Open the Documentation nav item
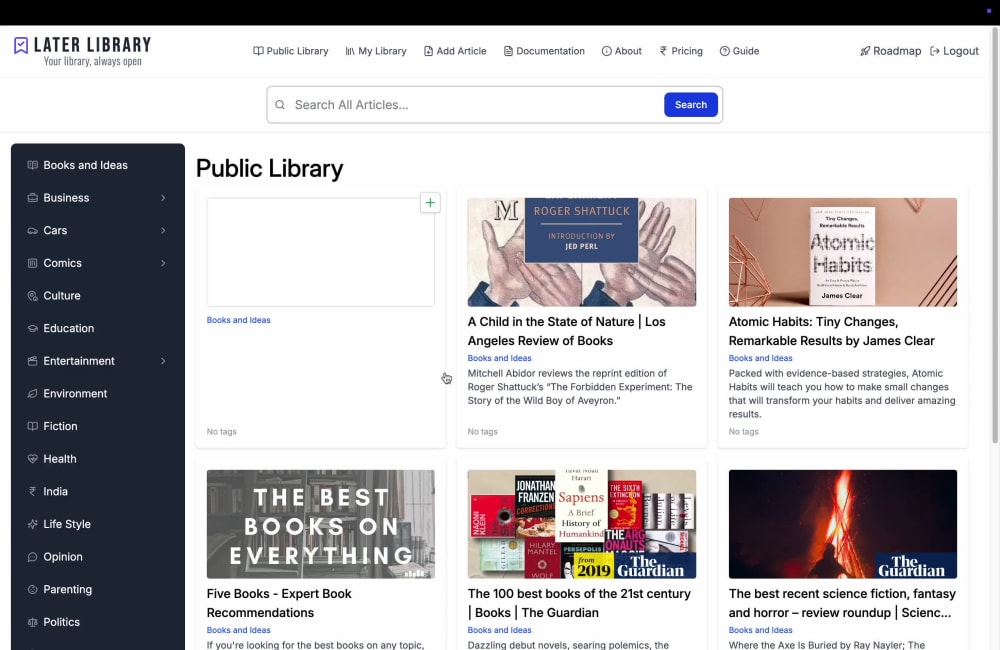 click(x=544, y=51)
